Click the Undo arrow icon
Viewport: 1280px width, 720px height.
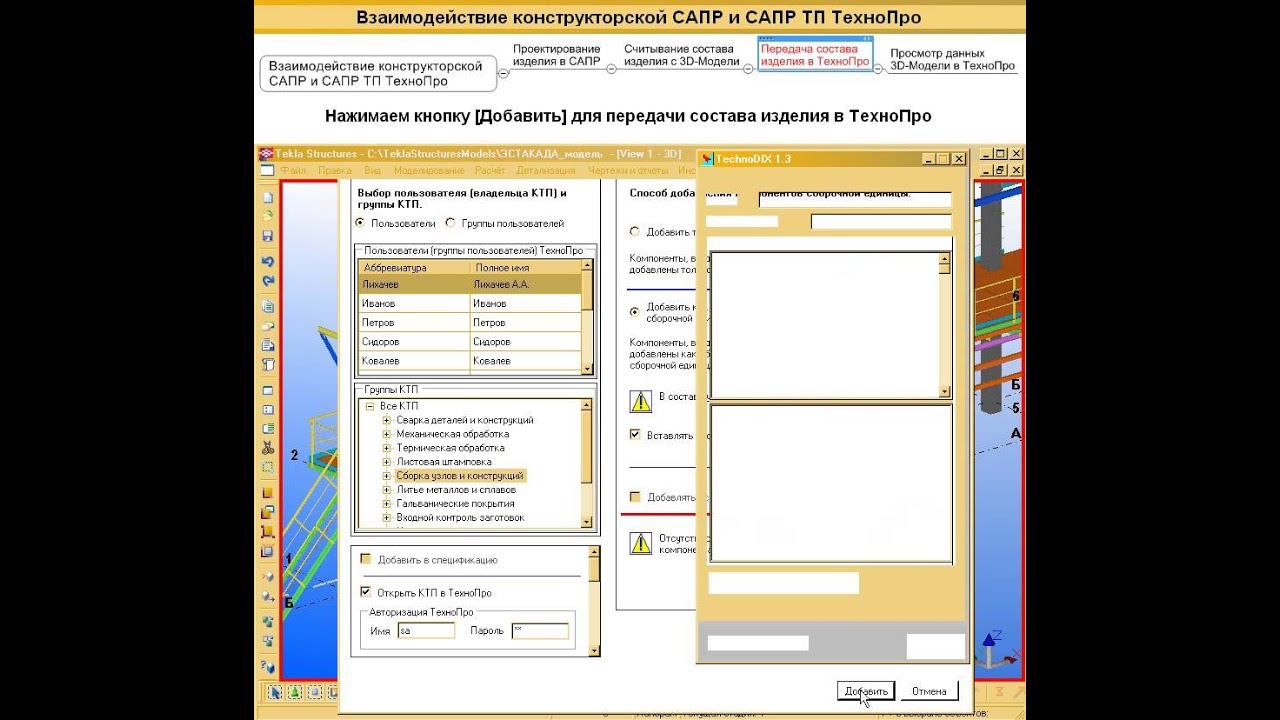pos(268,261)
